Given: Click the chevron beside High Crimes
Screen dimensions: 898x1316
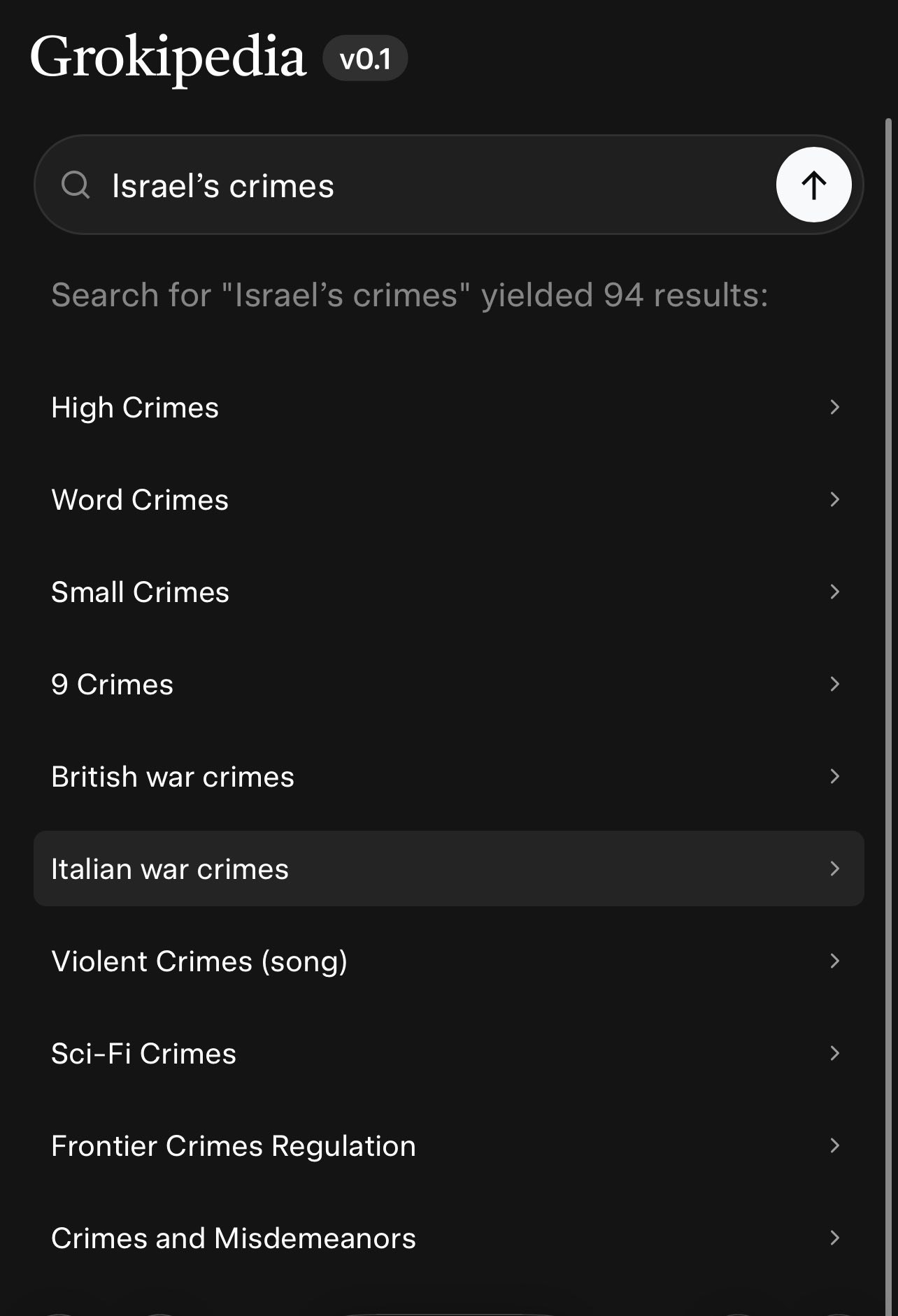Looking at the screenshot, I should (834, 408).
